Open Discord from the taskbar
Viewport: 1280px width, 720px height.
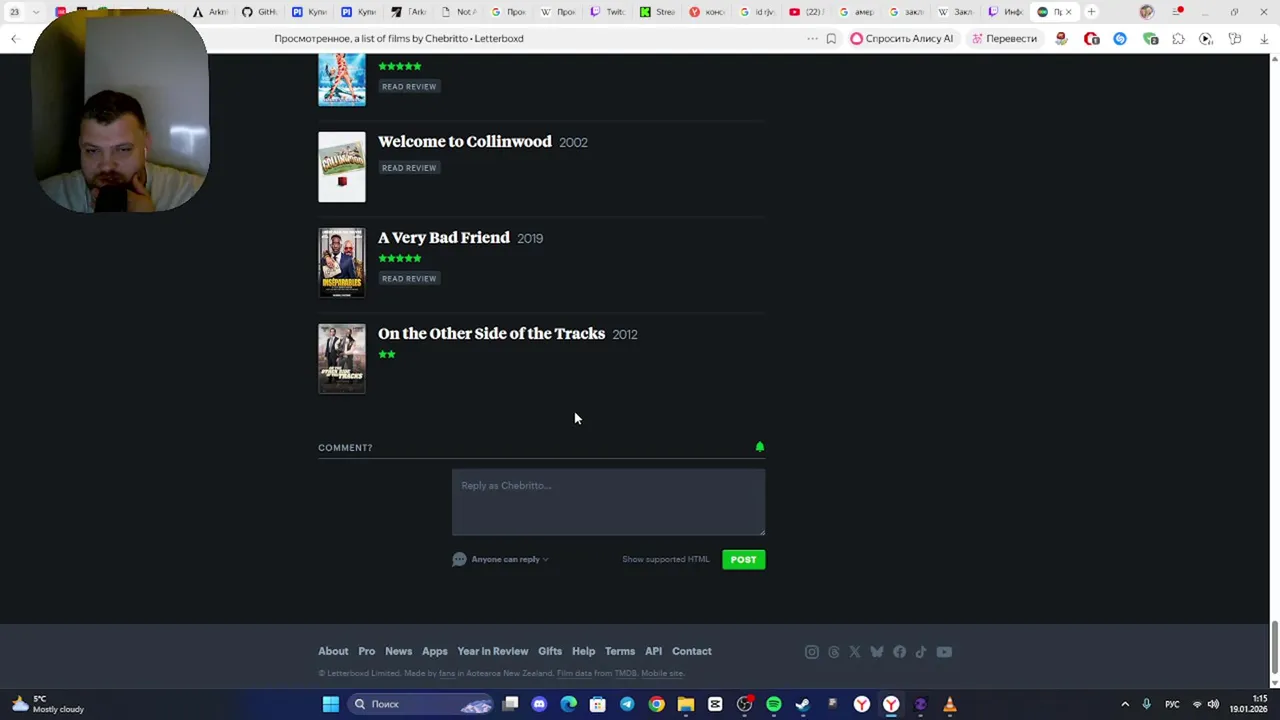coord(539,704)
